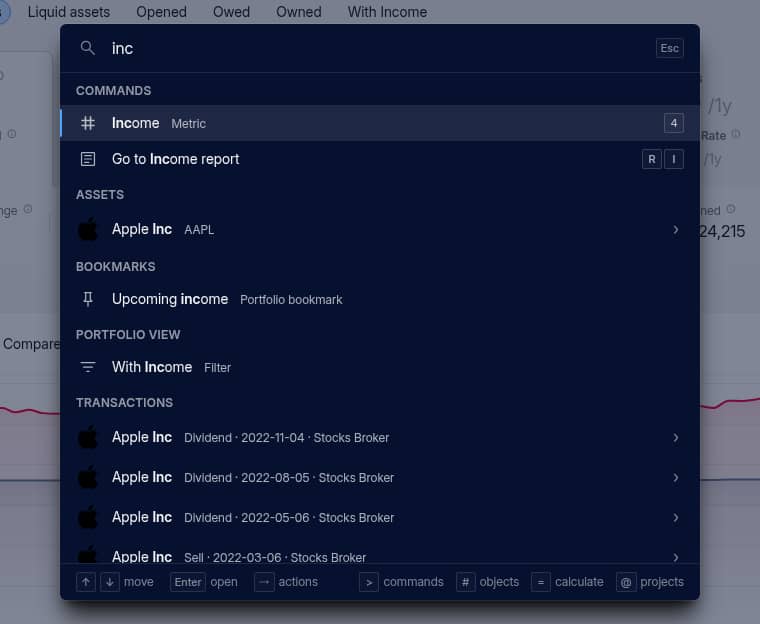Expand chevron for 2022-08-05 dividend
The height and width of the screenshot is (624, 760).
click(x=676, y=478)
